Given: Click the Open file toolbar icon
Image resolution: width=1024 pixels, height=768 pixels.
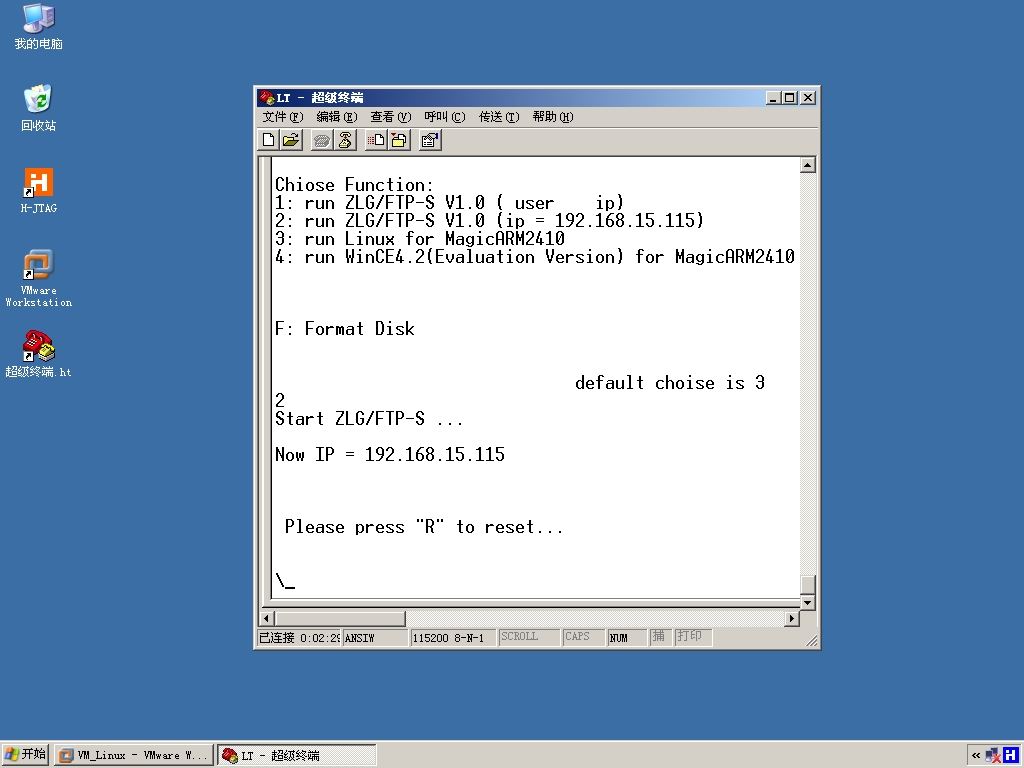Looking at the screenshot, I should 291,140.
